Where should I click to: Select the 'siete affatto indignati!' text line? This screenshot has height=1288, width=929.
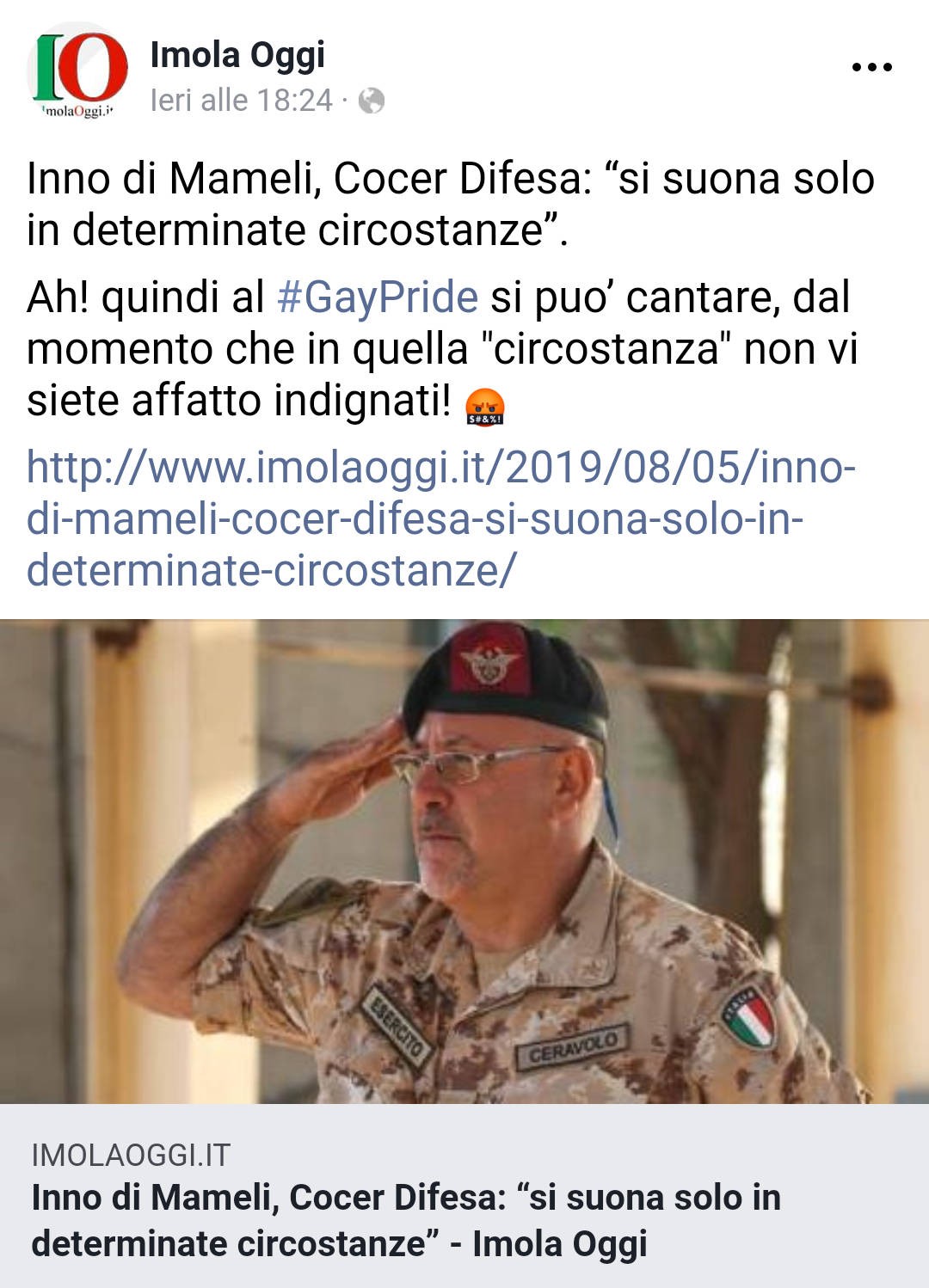(239, 401)
